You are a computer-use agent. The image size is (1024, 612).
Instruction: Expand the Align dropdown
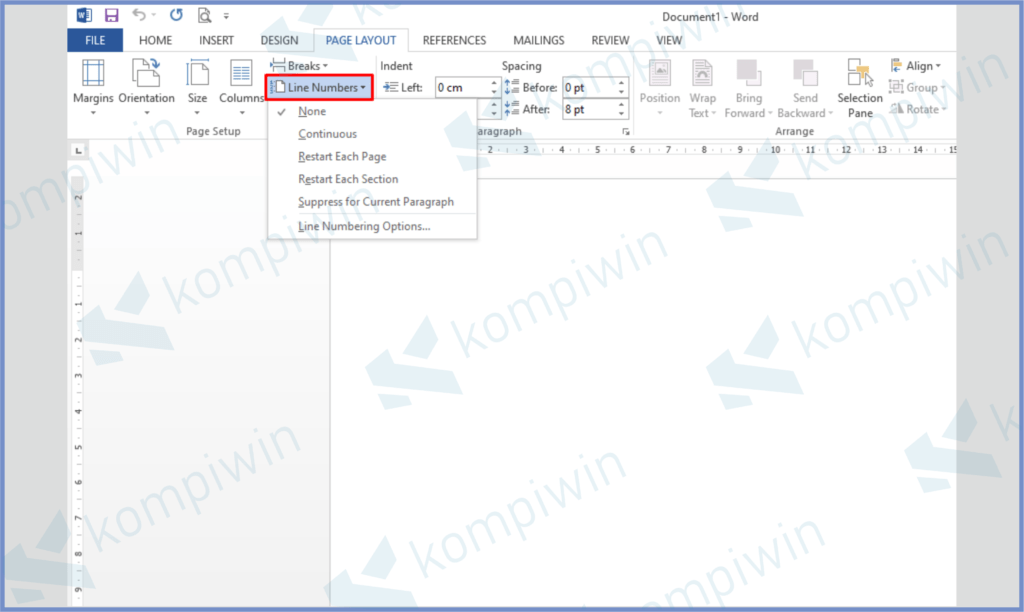click(x=916, y=66)
